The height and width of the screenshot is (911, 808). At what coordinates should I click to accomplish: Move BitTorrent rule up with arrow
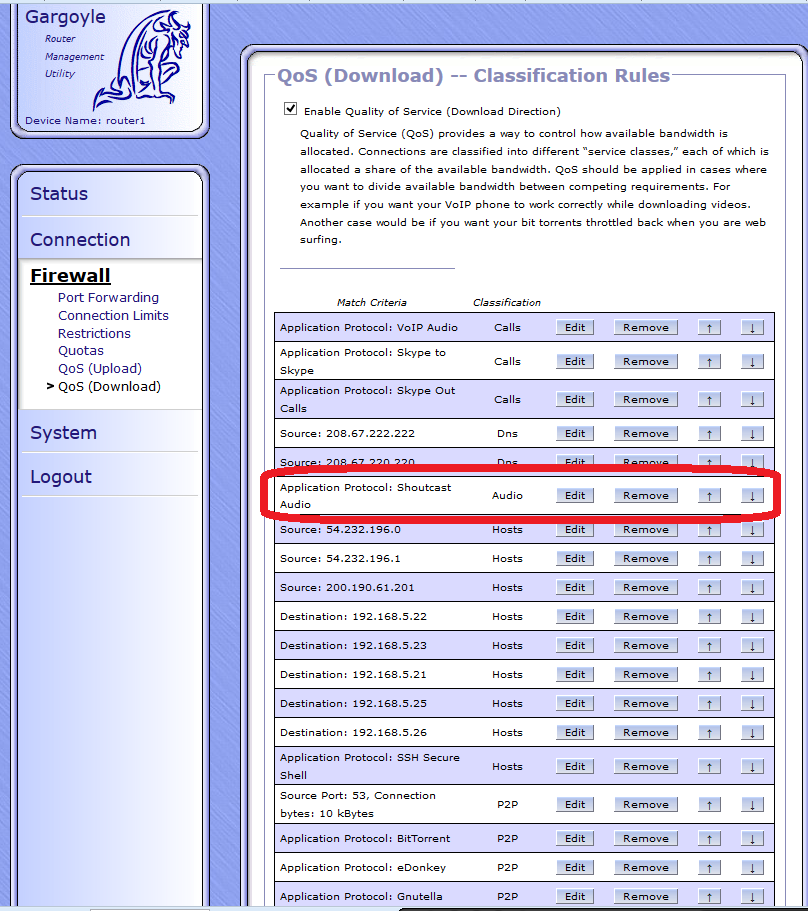[708, 839]
